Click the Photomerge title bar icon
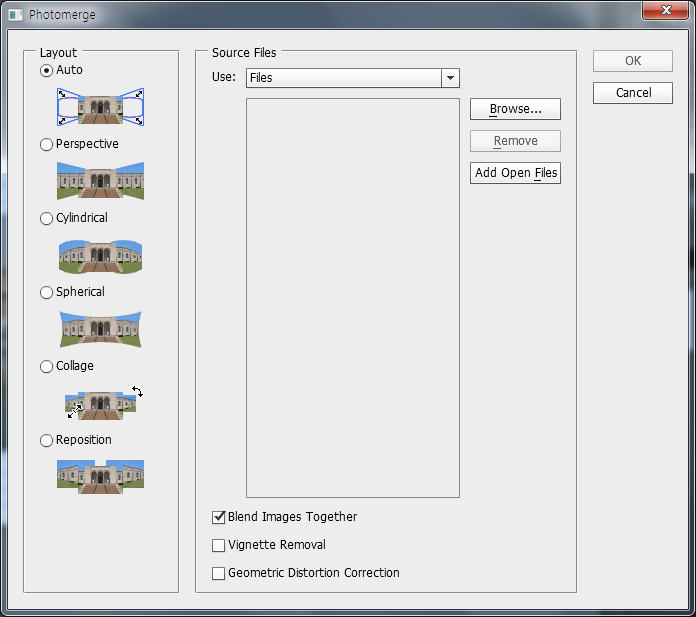696x617 pixels. tap(15, 15)
